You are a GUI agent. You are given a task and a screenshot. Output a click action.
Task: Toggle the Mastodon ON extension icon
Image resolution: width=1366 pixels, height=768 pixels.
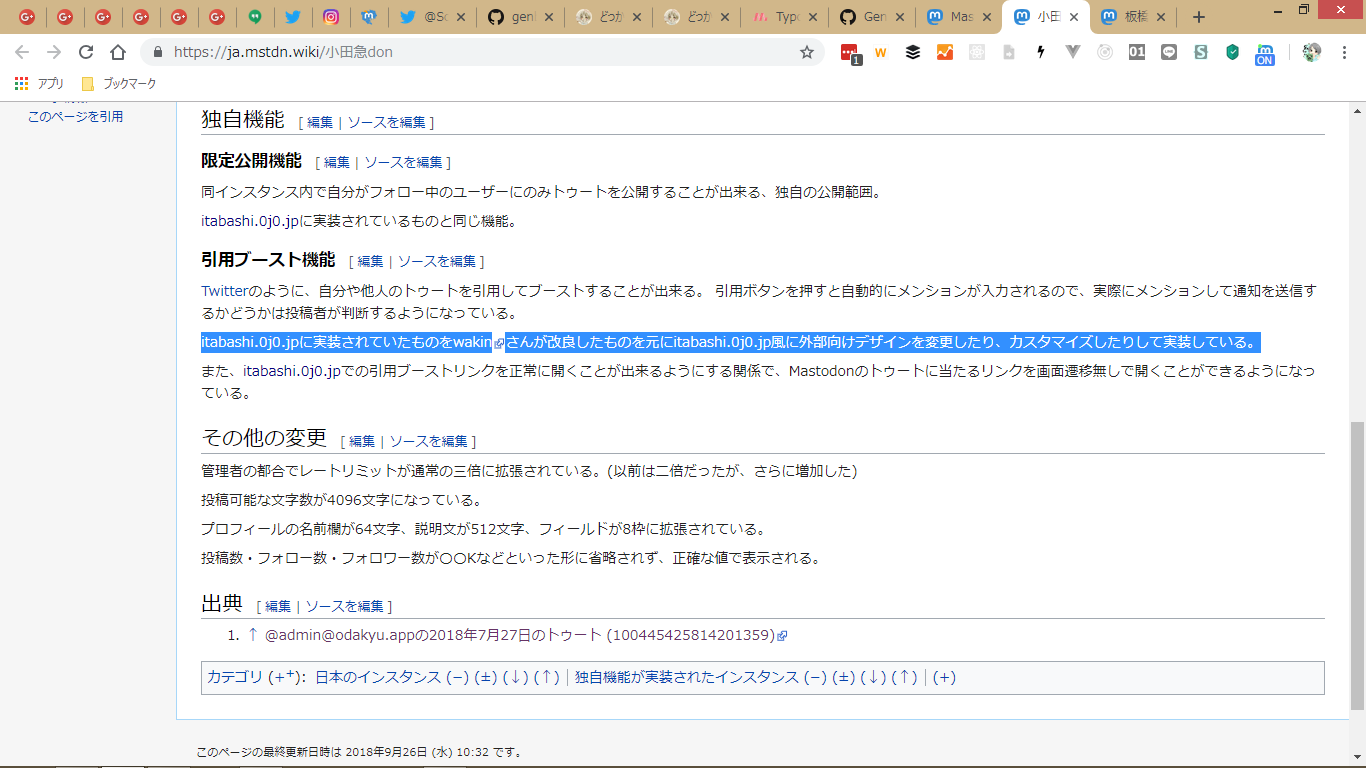pos(1265,54)
